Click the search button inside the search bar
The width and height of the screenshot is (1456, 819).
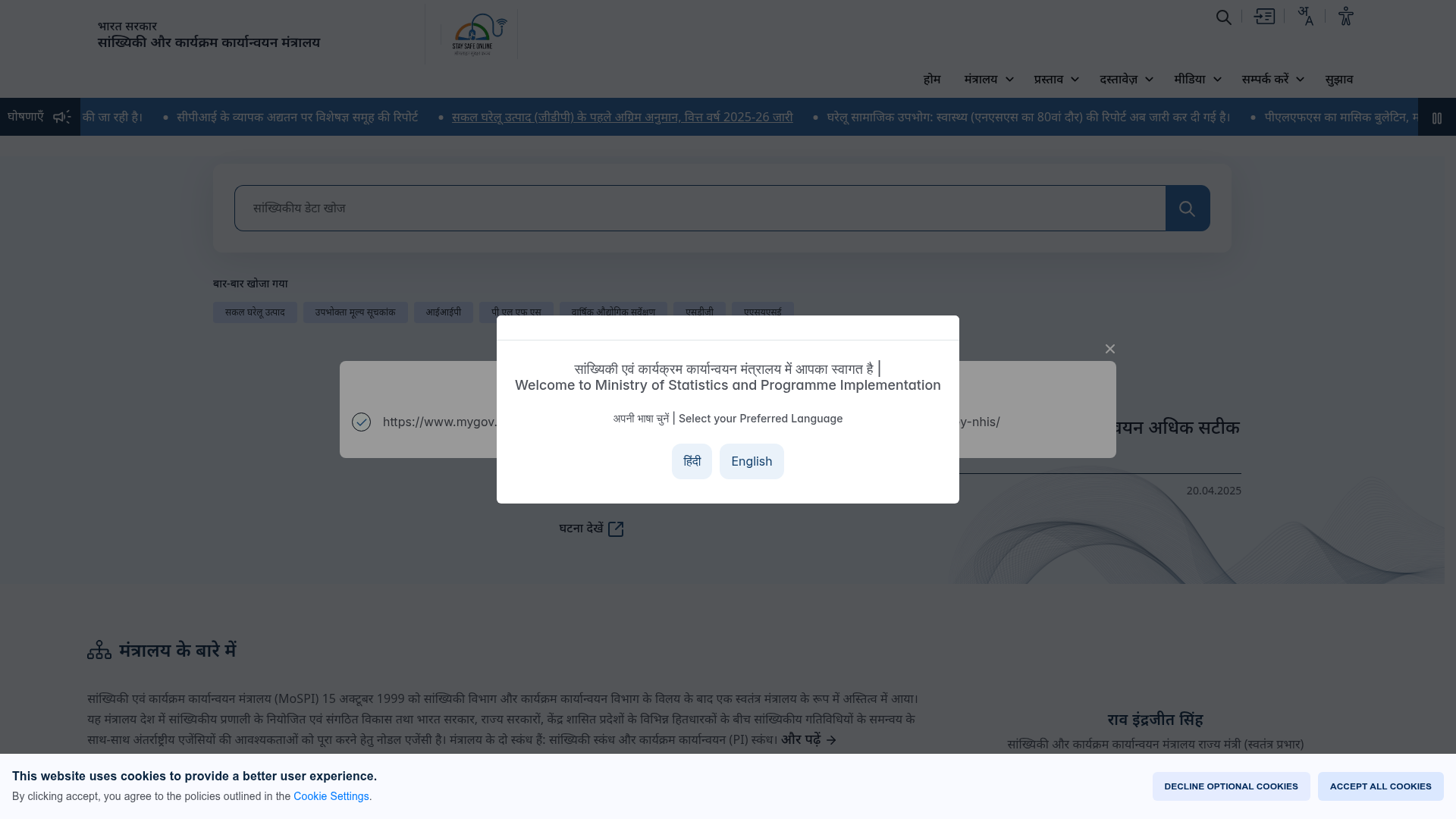[x=1187, y=208]
